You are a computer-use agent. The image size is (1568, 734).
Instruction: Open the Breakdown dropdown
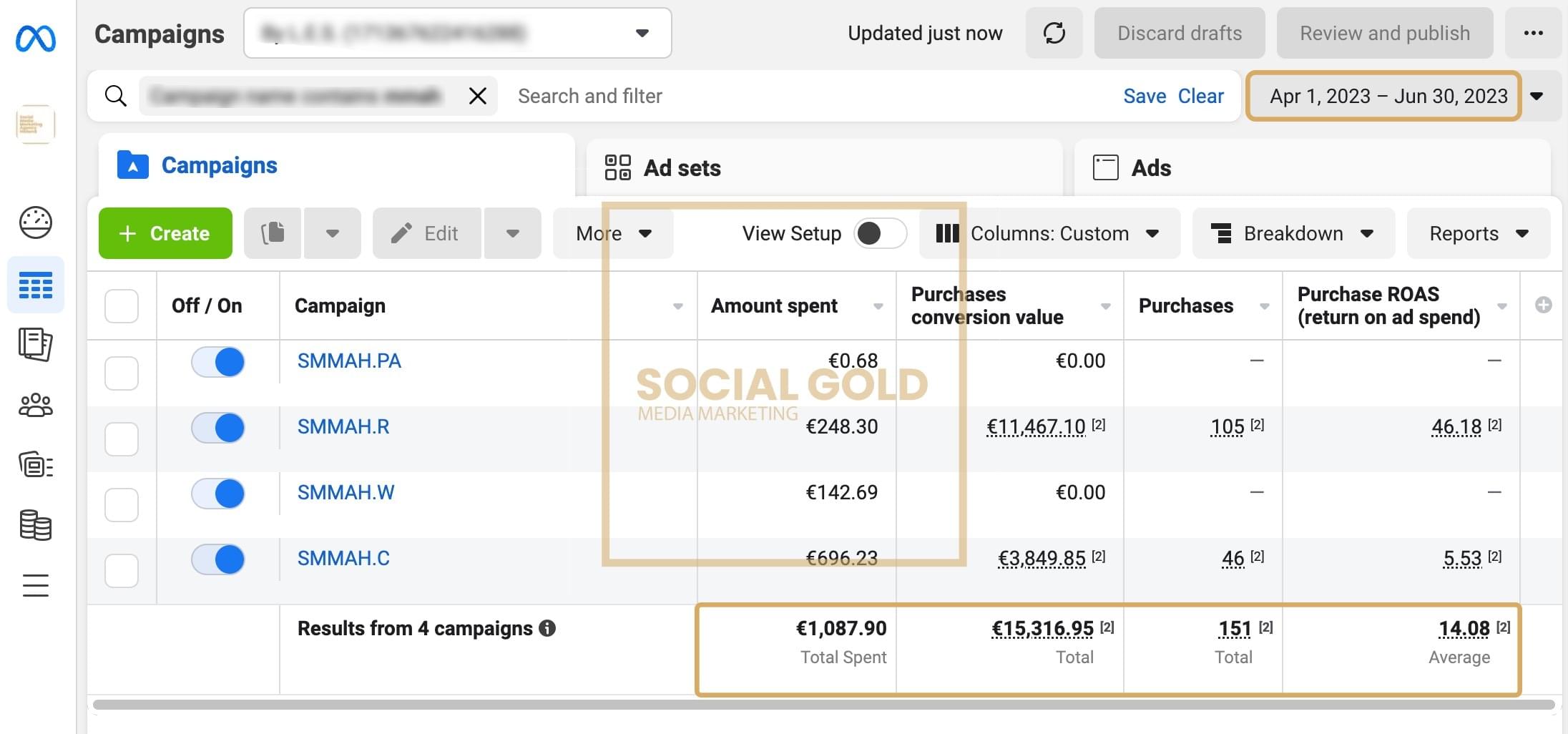pos(1293,233)
